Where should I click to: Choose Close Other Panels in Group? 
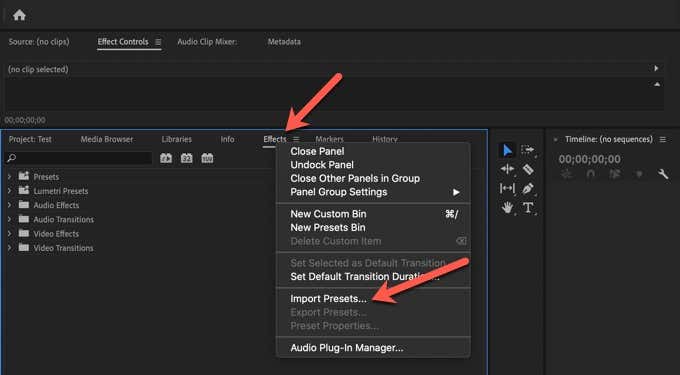(x=355, y=178)
